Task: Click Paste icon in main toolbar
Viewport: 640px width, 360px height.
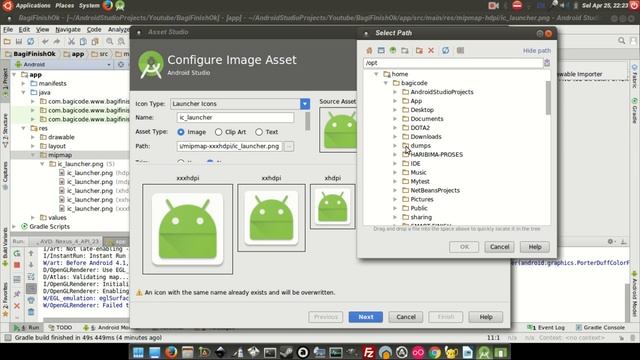Action: pos(95,41)
